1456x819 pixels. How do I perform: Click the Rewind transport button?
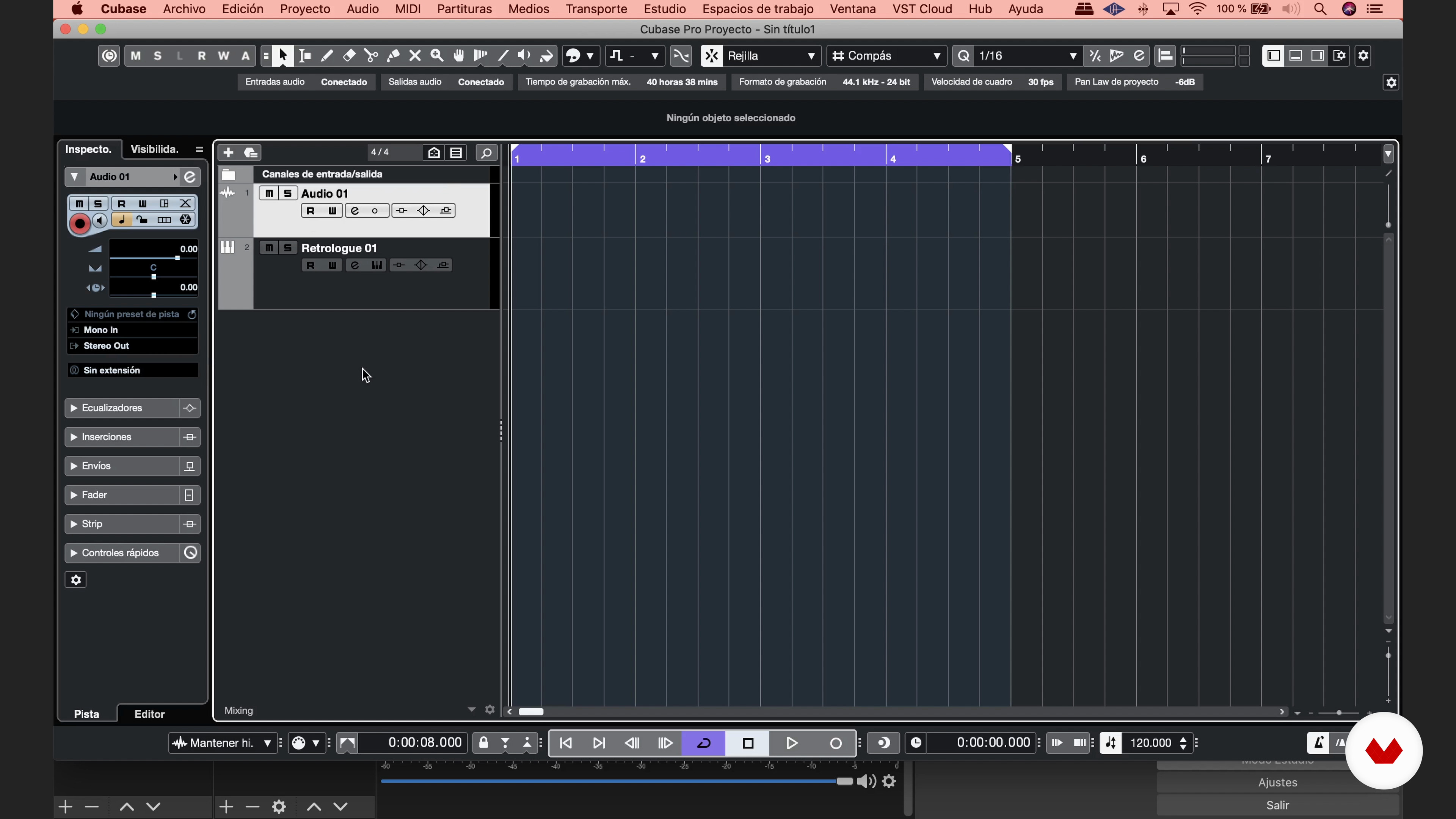click(632, 743)
